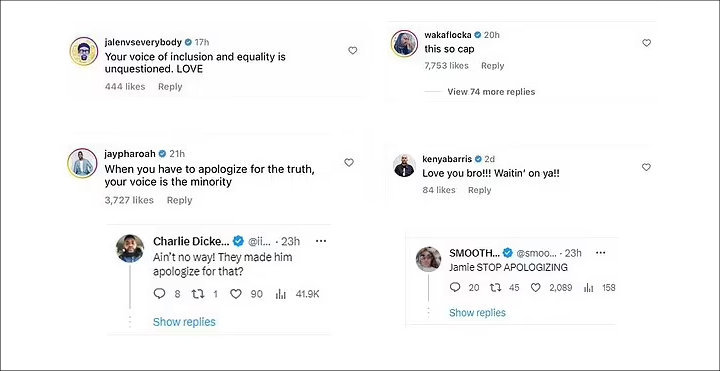
Task: Like kenyabarris's comment with the heart icon
Action: pyautogui.click(x=646, y=167)
